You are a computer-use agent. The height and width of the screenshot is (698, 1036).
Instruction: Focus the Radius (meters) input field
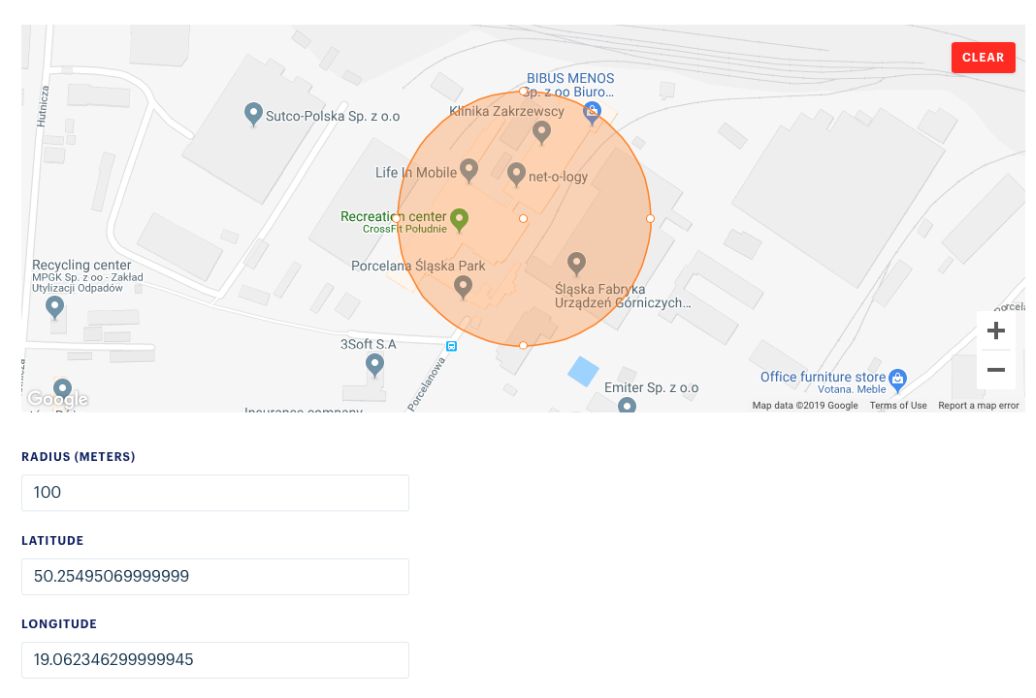click(215, 493)
